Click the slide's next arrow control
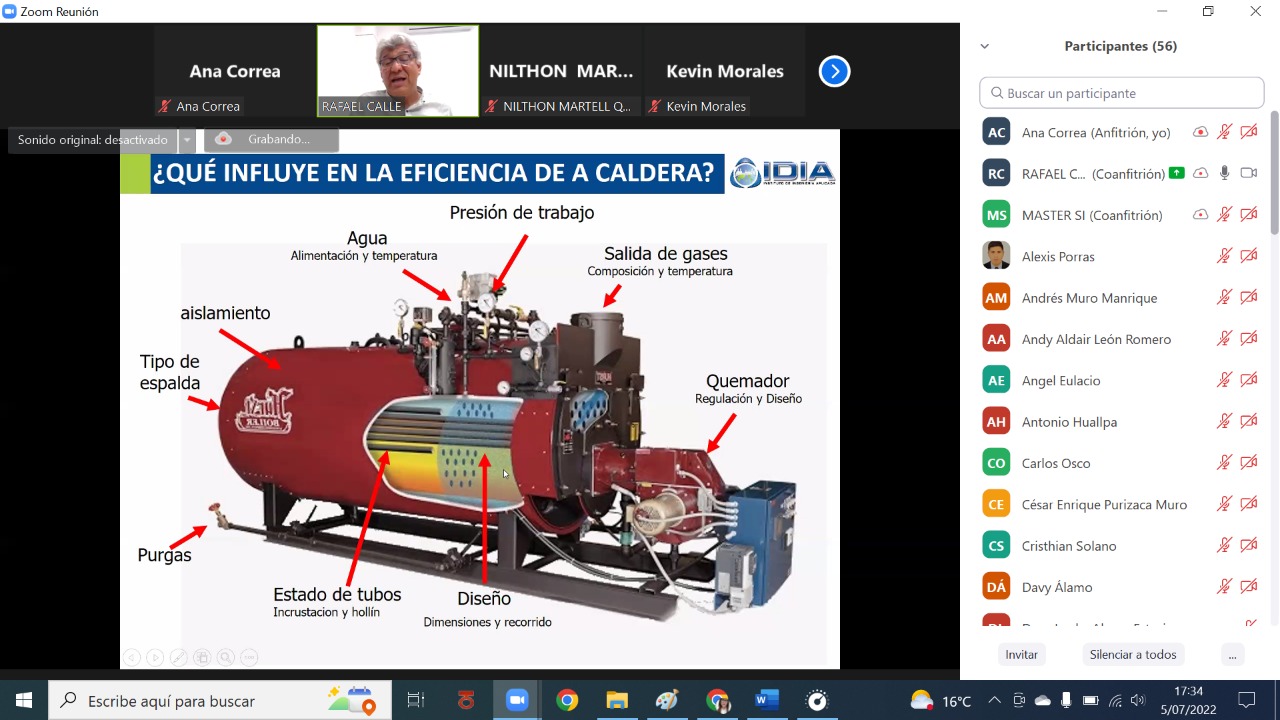Image resolution: width=1280 pixels, height=720 pixels. [155, 657]
